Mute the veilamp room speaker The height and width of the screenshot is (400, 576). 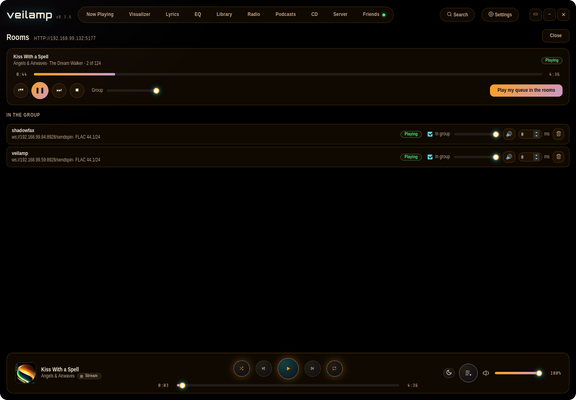[509, 157]
